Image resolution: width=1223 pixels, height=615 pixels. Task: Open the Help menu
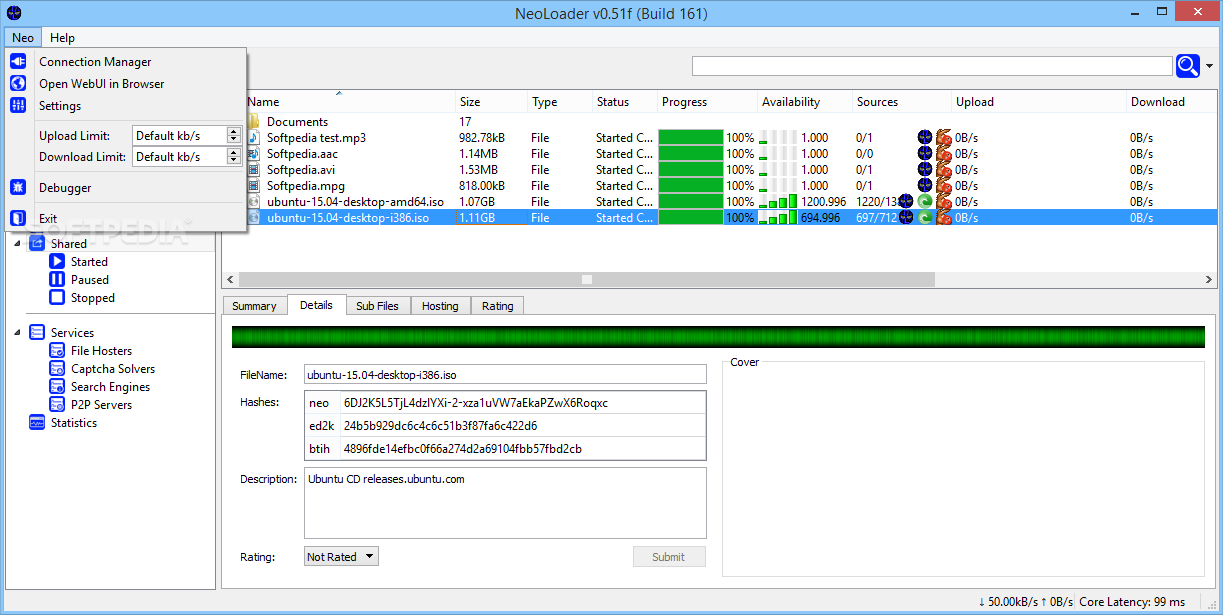[62, 38]
